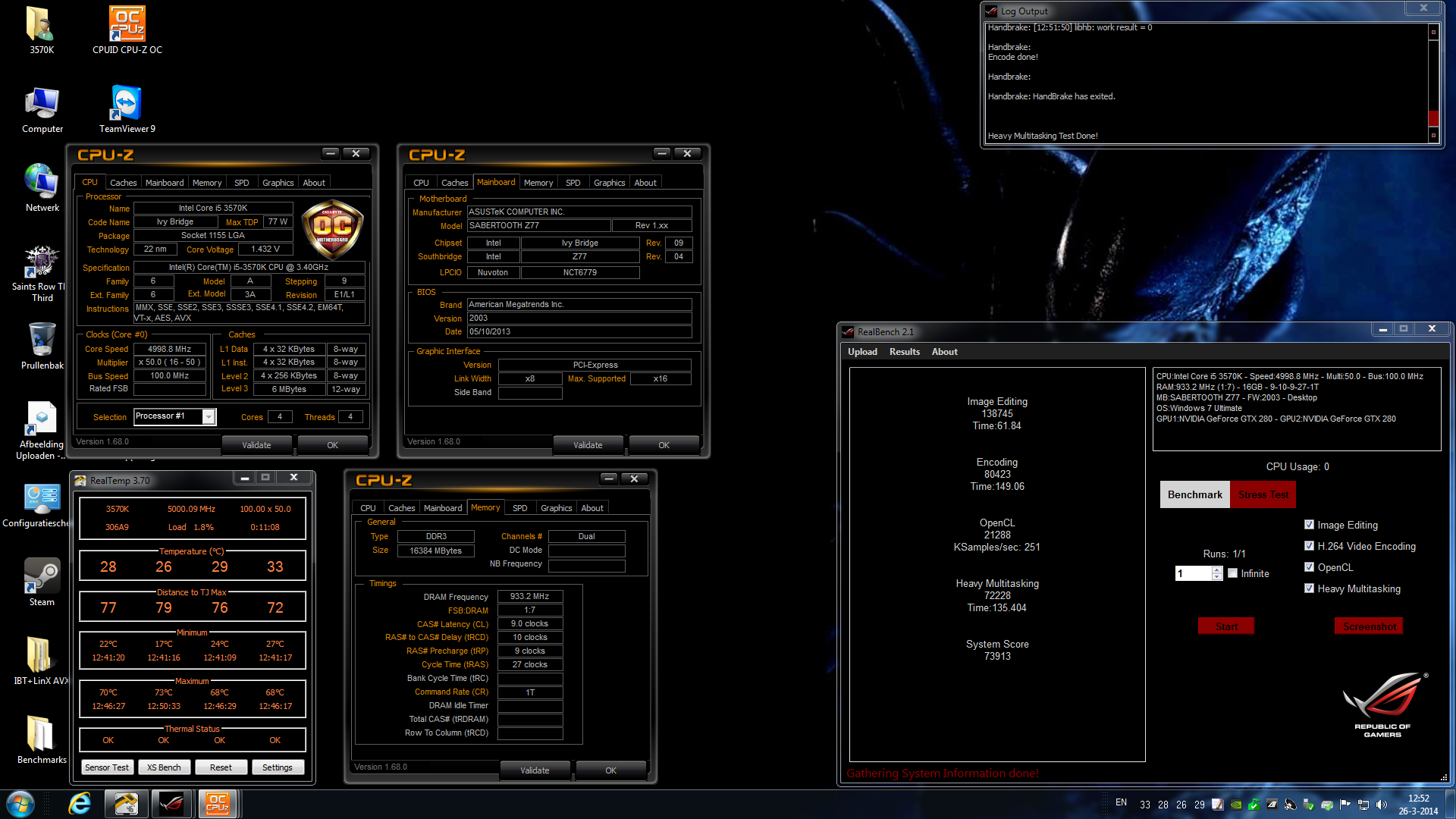The image size is (1456, 819).
Task: Open Memory tab in CPU-Z CPU window
Action: coord(207,183)
